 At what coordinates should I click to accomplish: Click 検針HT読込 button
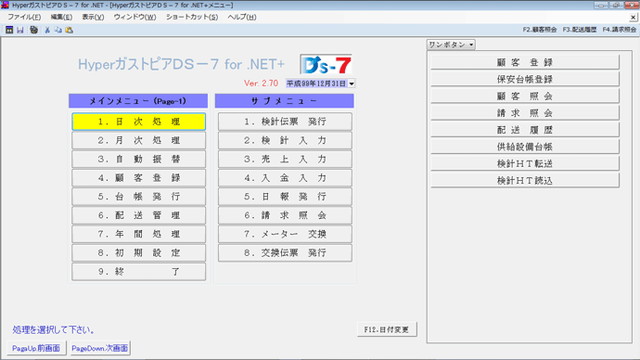click(525, 180)
